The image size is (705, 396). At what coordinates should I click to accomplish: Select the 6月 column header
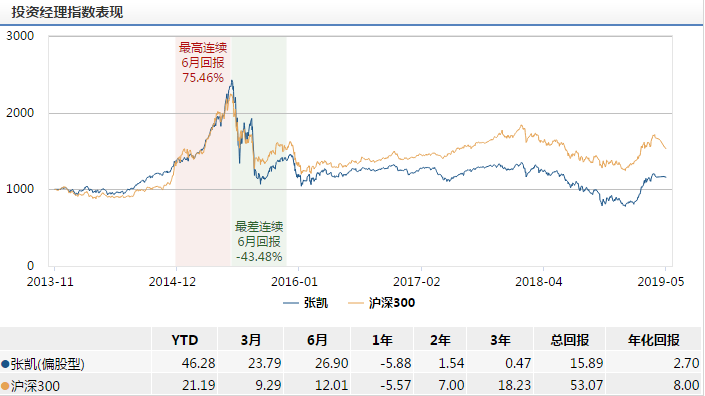317,340
